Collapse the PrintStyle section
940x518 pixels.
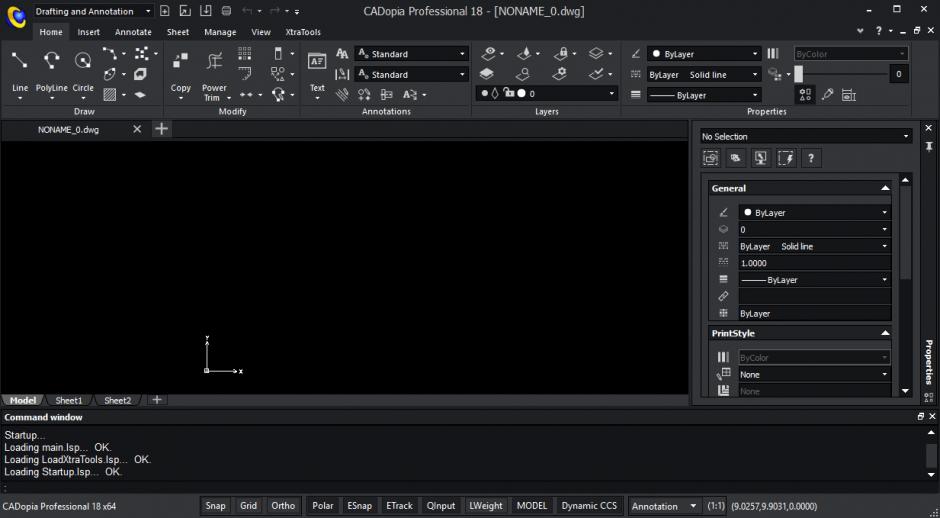[x=885, y=333]
